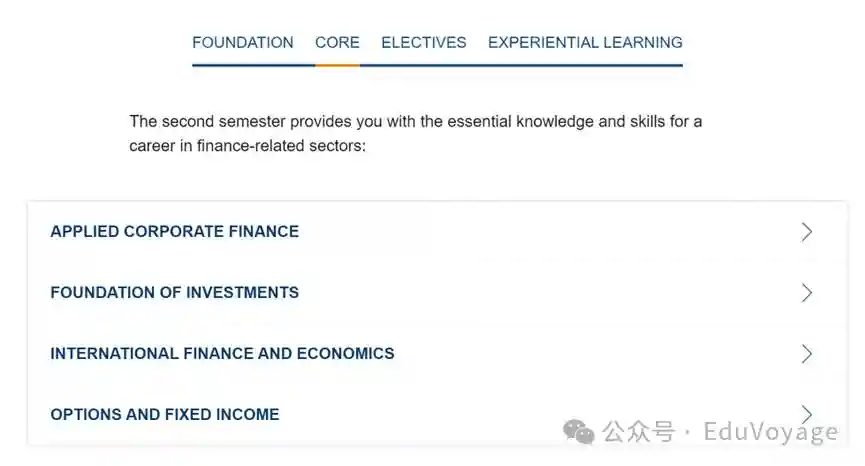Screen dimensions: 865x466
Task: Open International Finance and Economics arrow
Action: [x=807, y=354]
